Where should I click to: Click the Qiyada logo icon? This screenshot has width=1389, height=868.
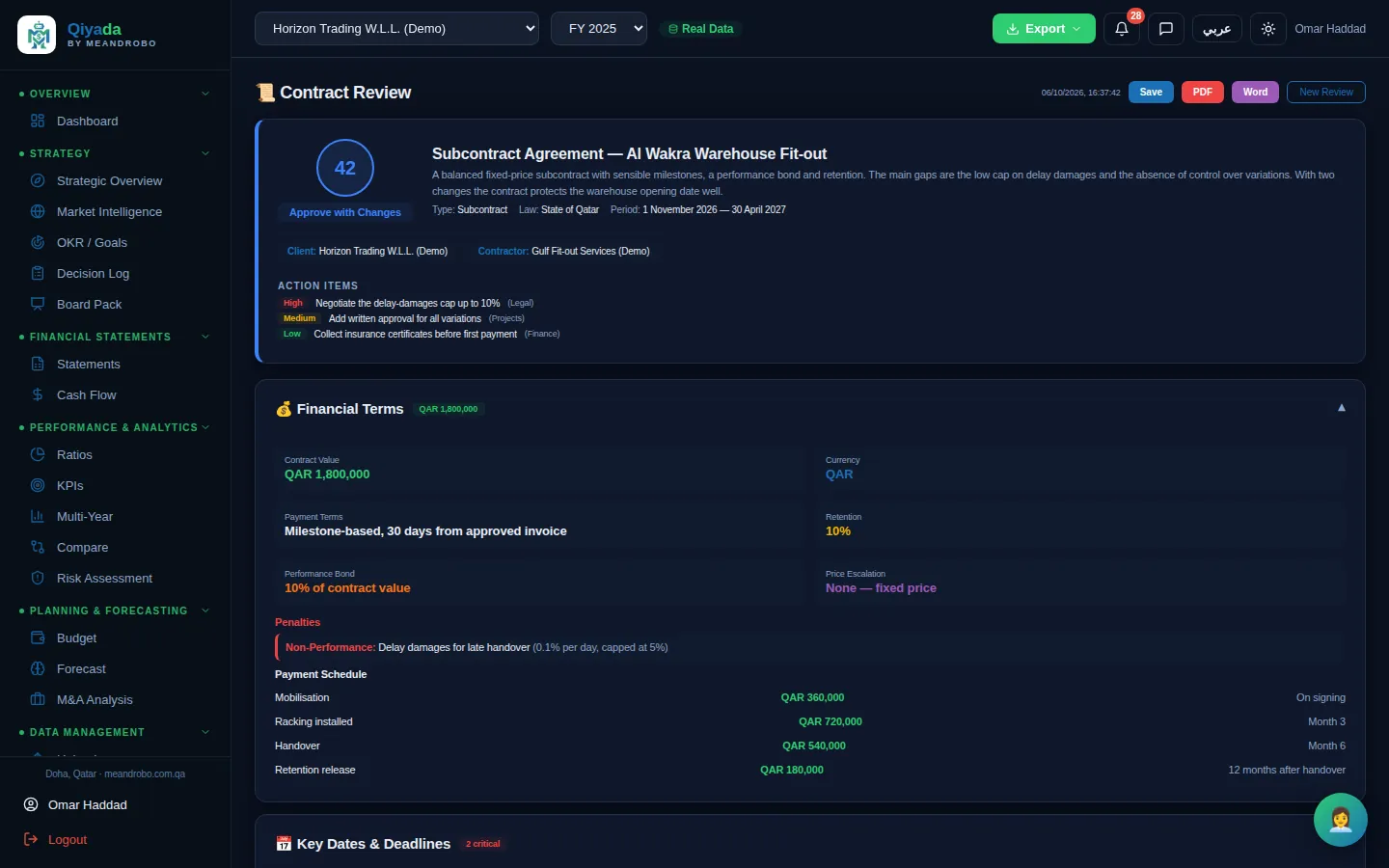pyautogui.click(x=37, y=35)
